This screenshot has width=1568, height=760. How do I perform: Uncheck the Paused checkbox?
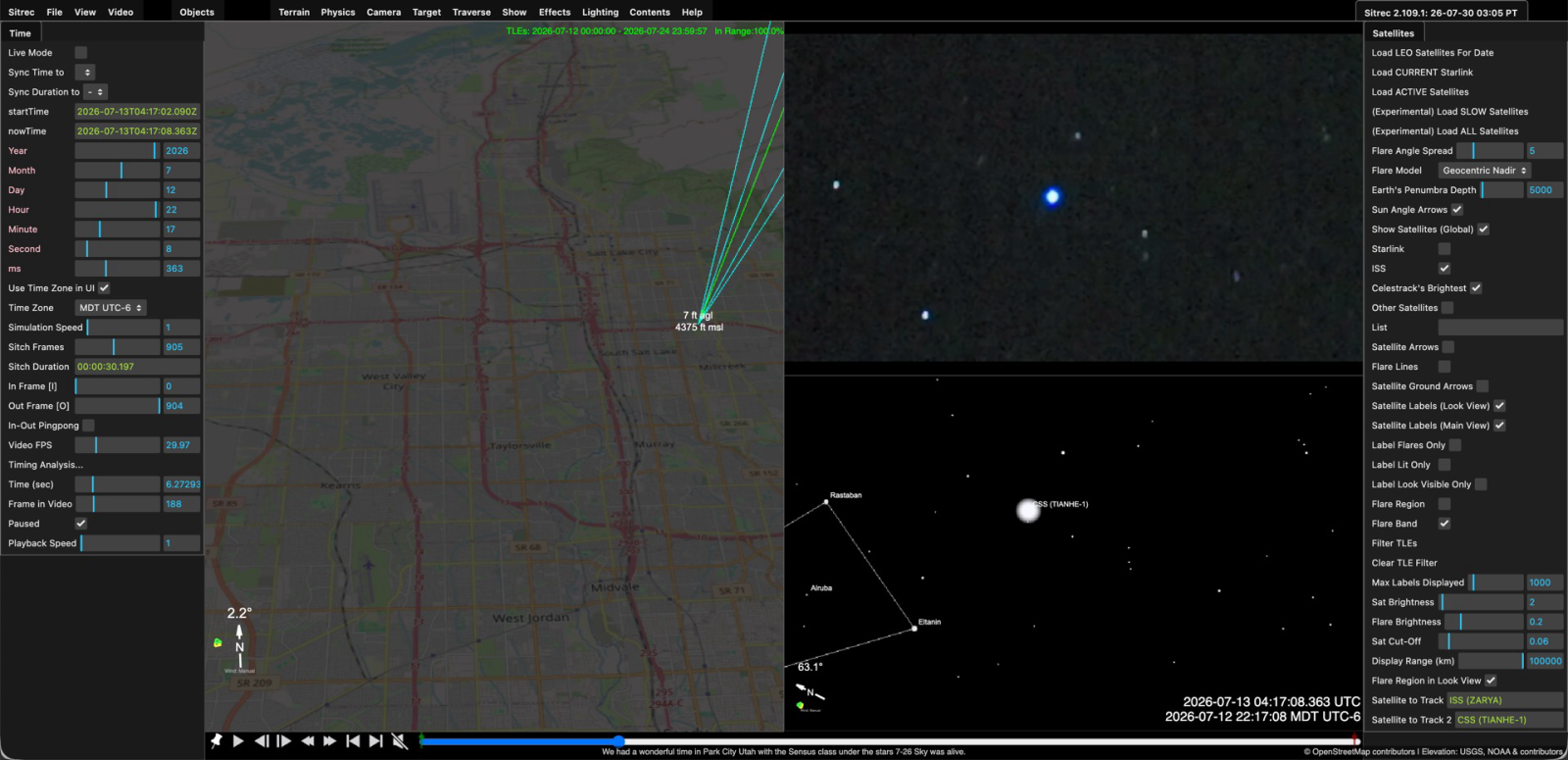81,524
